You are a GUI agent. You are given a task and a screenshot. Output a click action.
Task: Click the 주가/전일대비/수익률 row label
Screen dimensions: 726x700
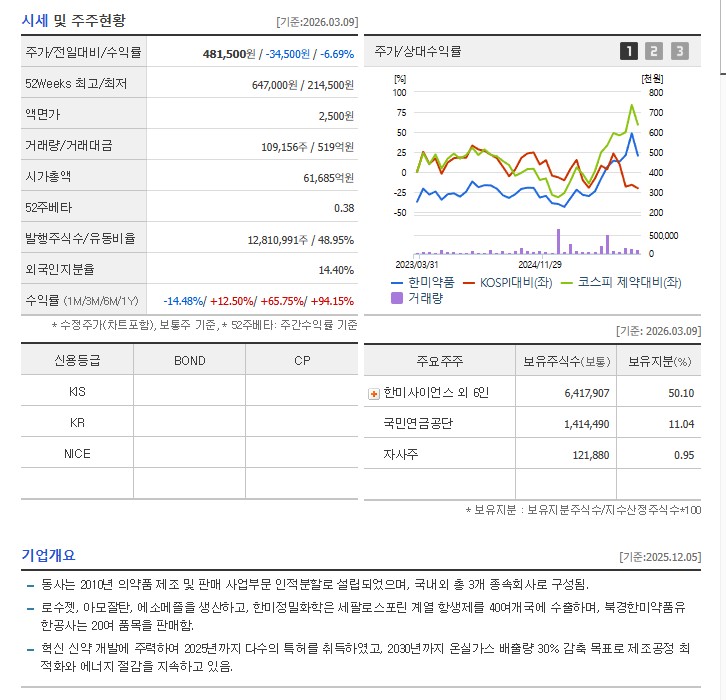point(83,52)
